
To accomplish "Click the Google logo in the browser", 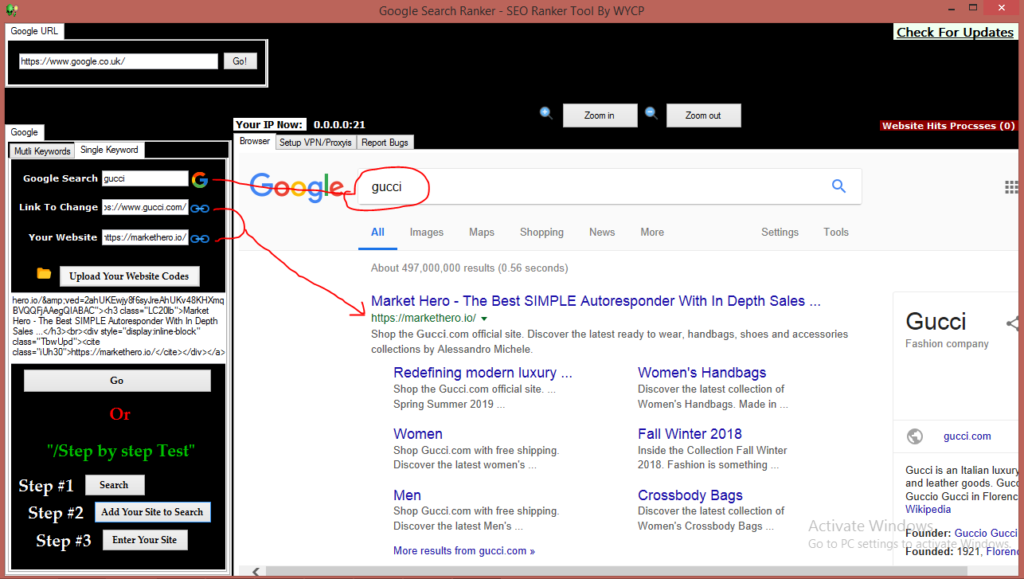I will coord(296,187).
